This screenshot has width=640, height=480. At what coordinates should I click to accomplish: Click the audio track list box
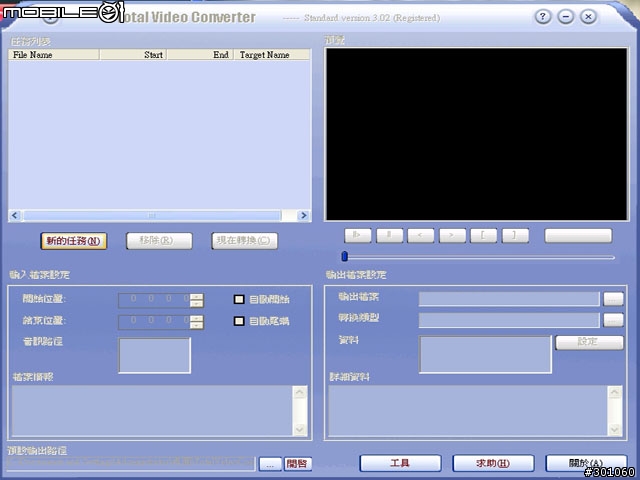coord(154,355)
